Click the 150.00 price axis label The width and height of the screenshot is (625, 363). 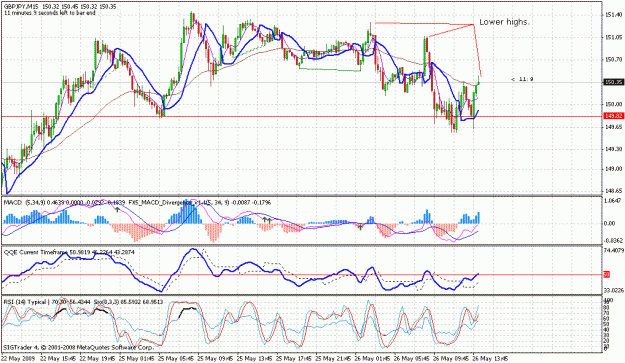[614, 104]
